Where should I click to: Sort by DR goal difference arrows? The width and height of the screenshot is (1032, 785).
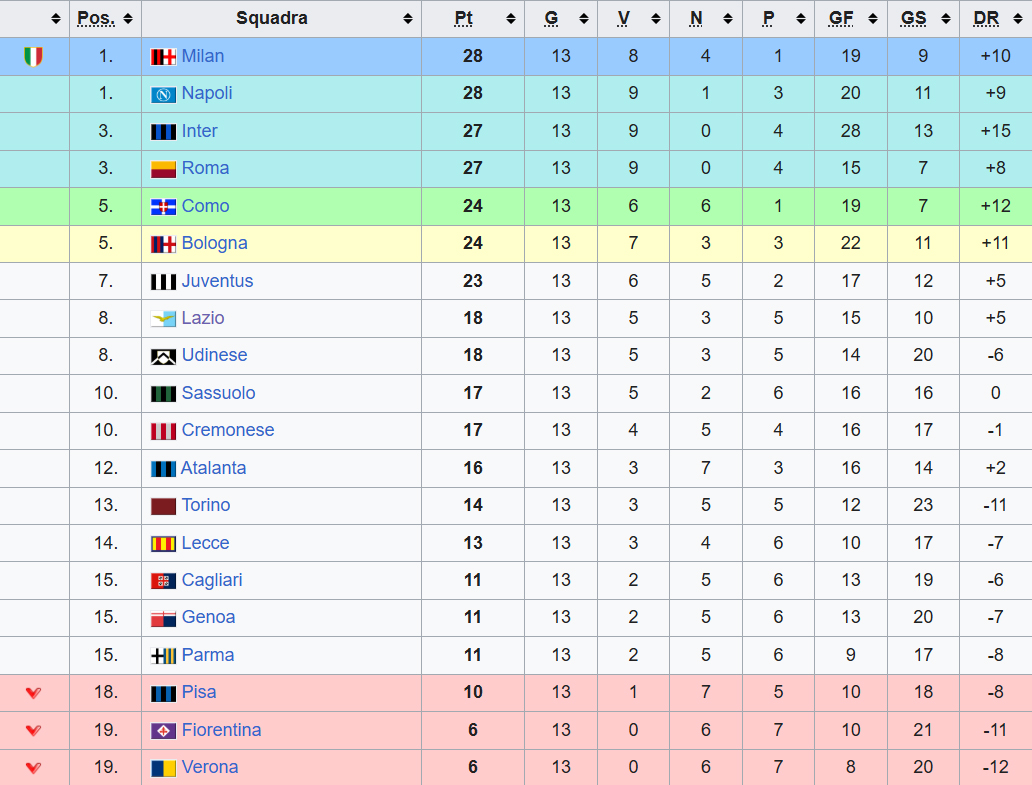tap(1019, 19)
